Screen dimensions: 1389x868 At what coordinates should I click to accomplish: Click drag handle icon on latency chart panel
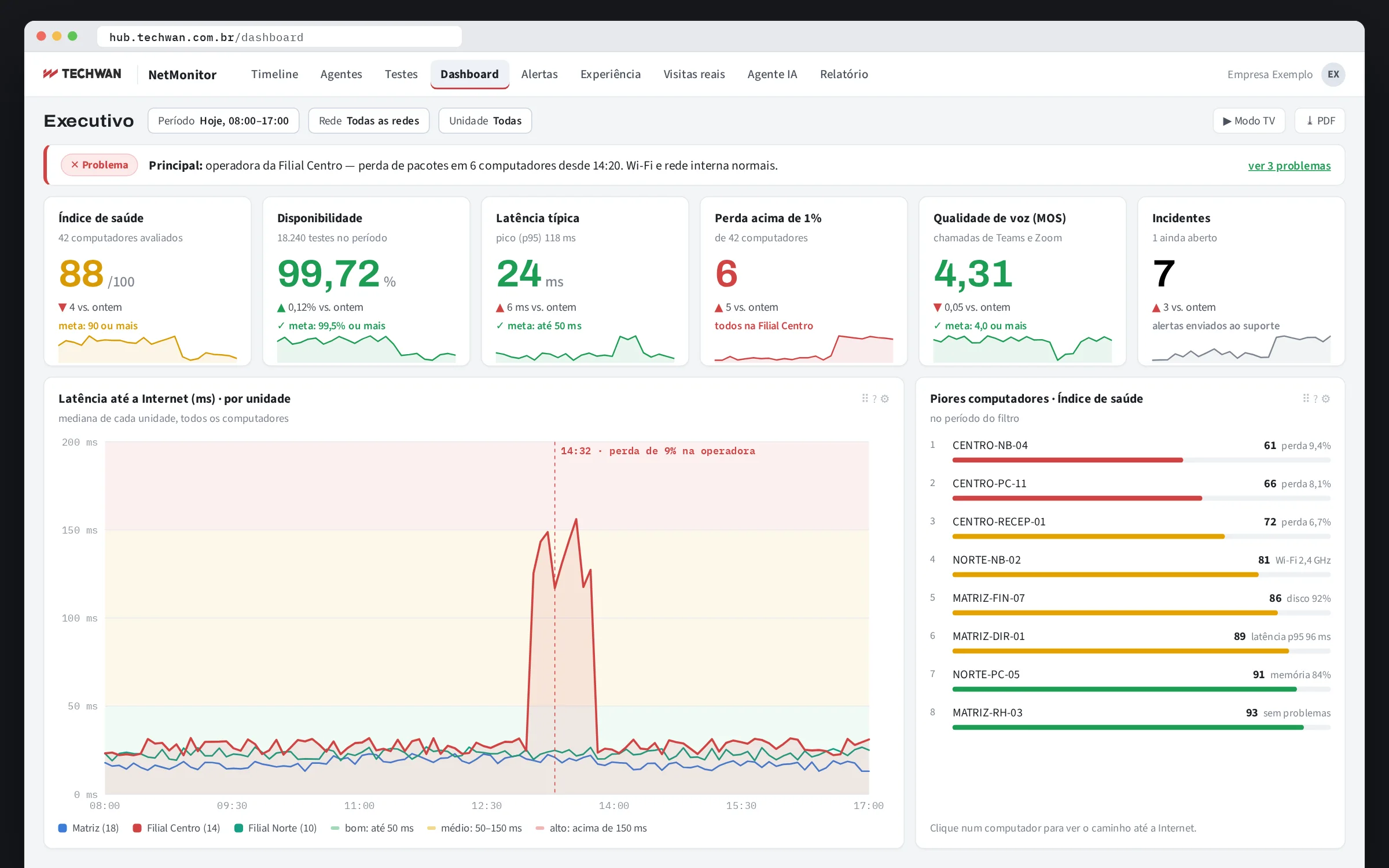(x=865, y=399)
